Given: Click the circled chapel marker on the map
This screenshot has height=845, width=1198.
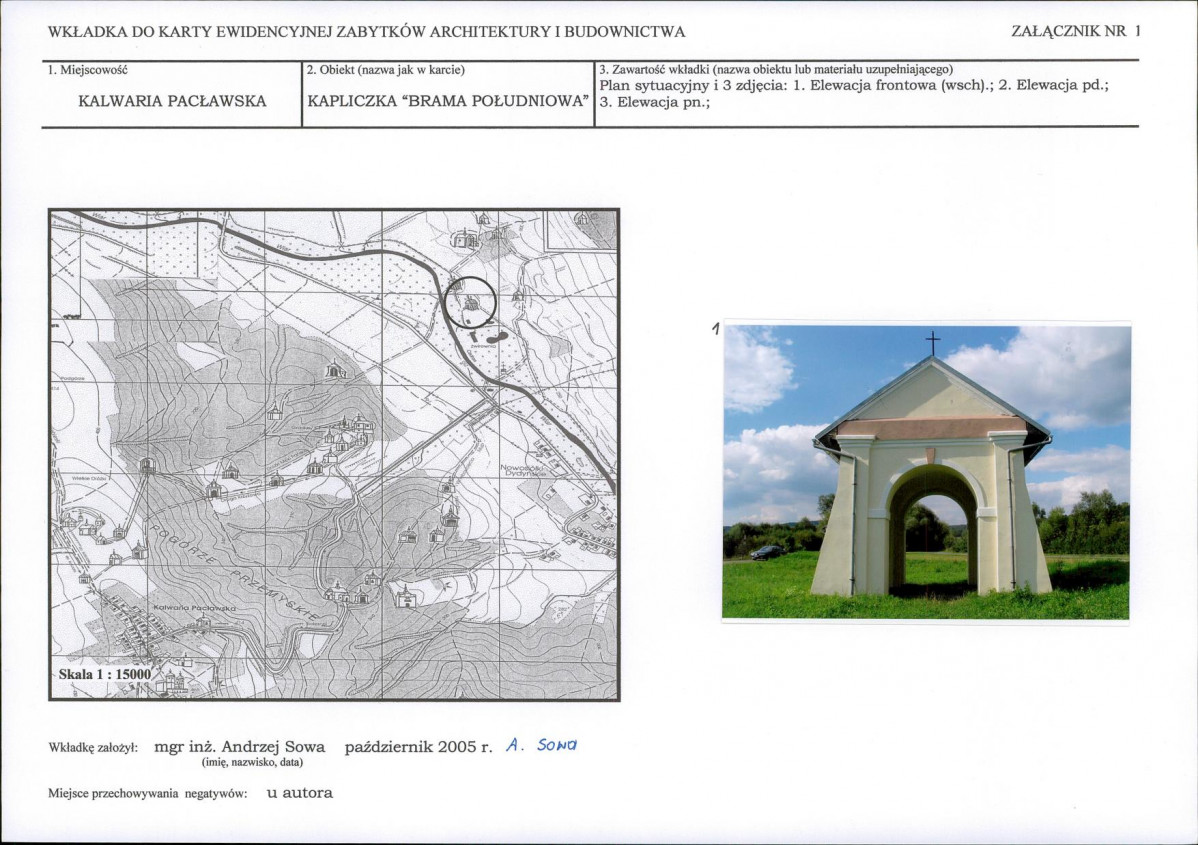Looking at the screenshot, I should pos(469,302).
